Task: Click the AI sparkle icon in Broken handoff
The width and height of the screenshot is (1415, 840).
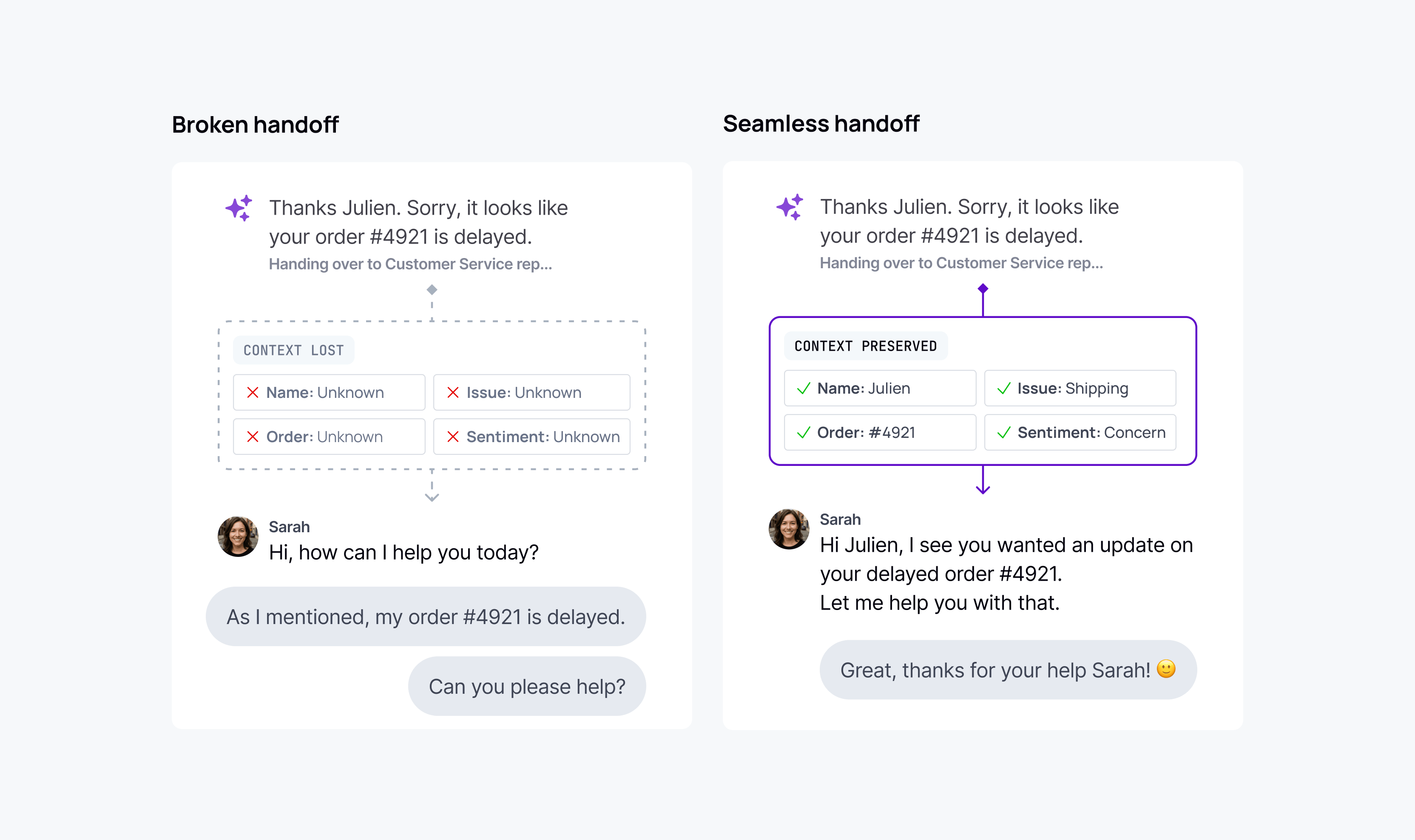Action: point(239,208)
